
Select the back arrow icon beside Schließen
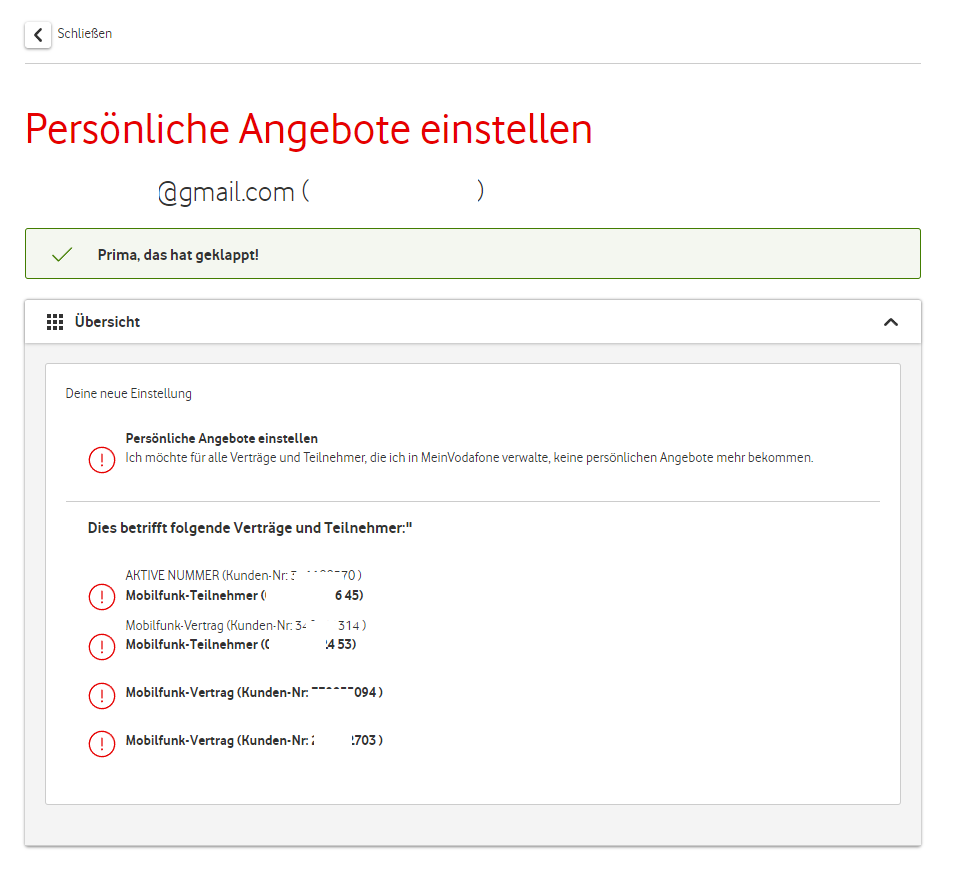[x=37, y=34]
